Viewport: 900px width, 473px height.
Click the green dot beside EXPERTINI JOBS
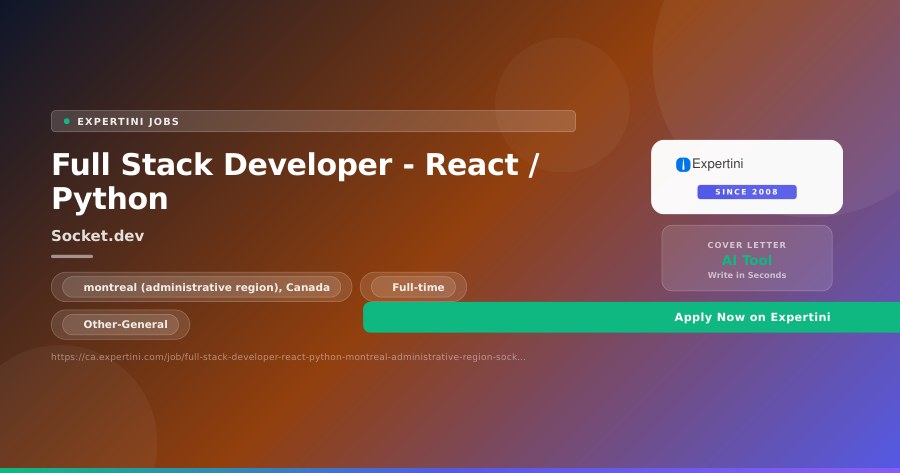[67, 121]
